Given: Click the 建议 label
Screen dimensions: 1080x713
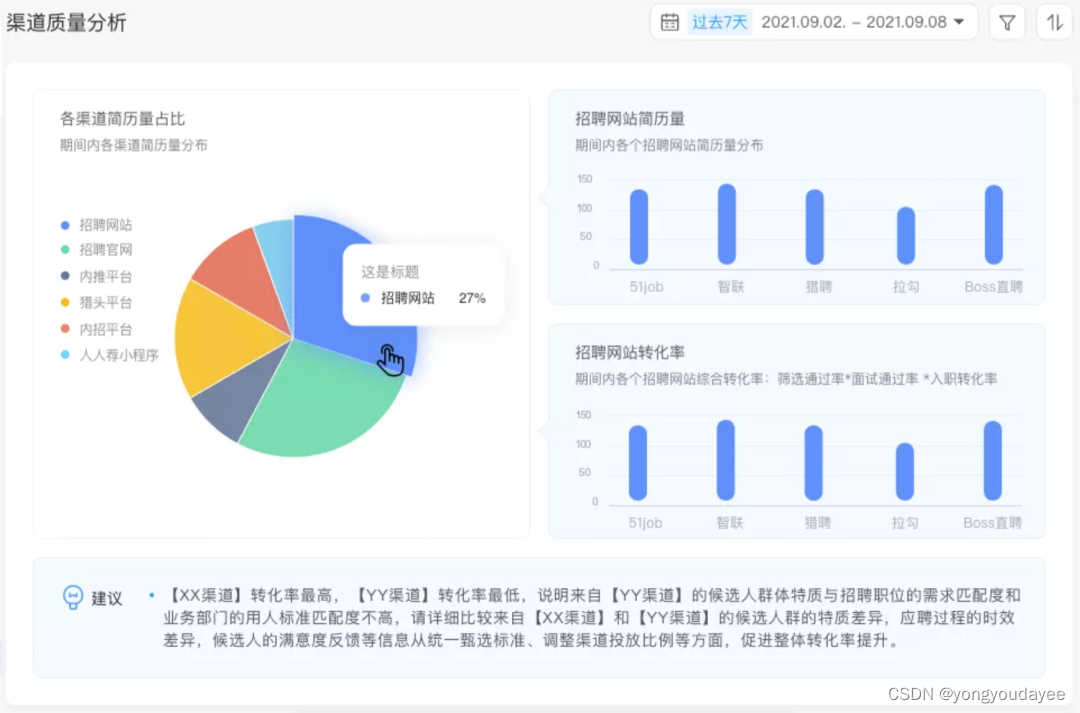Looking at the screenshot, I should (107, 598).
